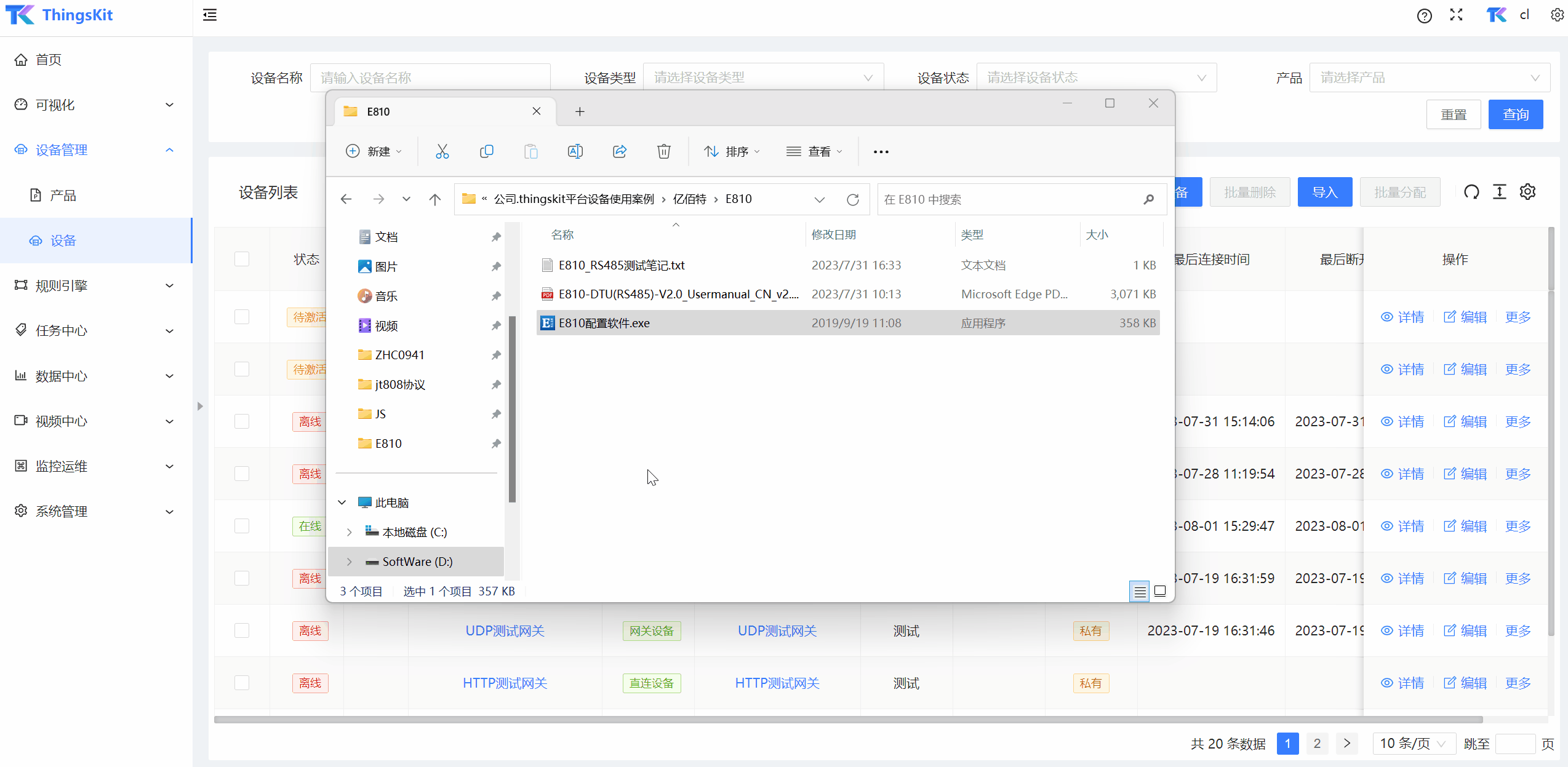The width and height of the screenshot is (1568, 767).
Task: Close the E810 Explorer tab
Action: pyautogui.click(x=537, y=111)
